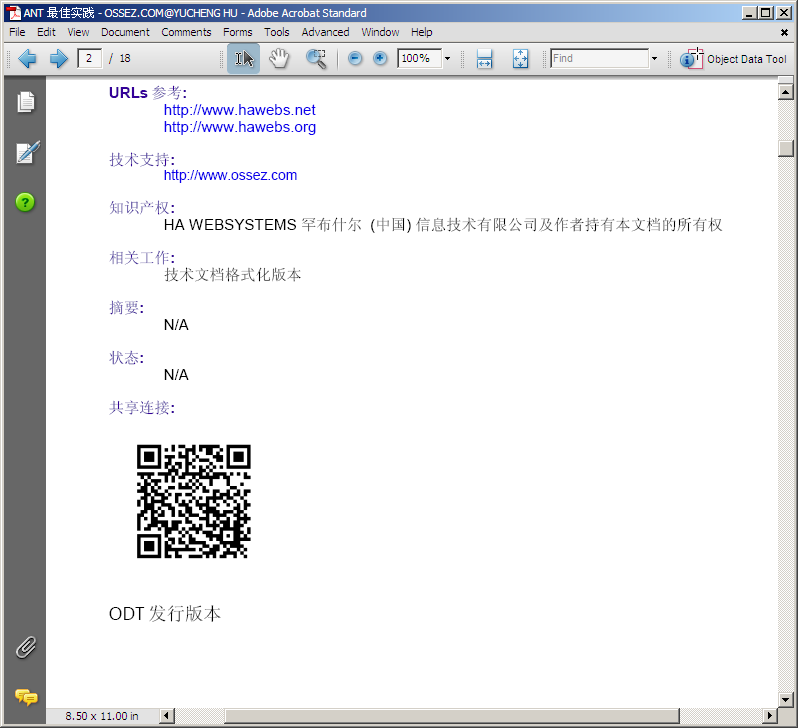Go to previous page arrow
This screenshot has height=728, width=798.
(27, 59)
